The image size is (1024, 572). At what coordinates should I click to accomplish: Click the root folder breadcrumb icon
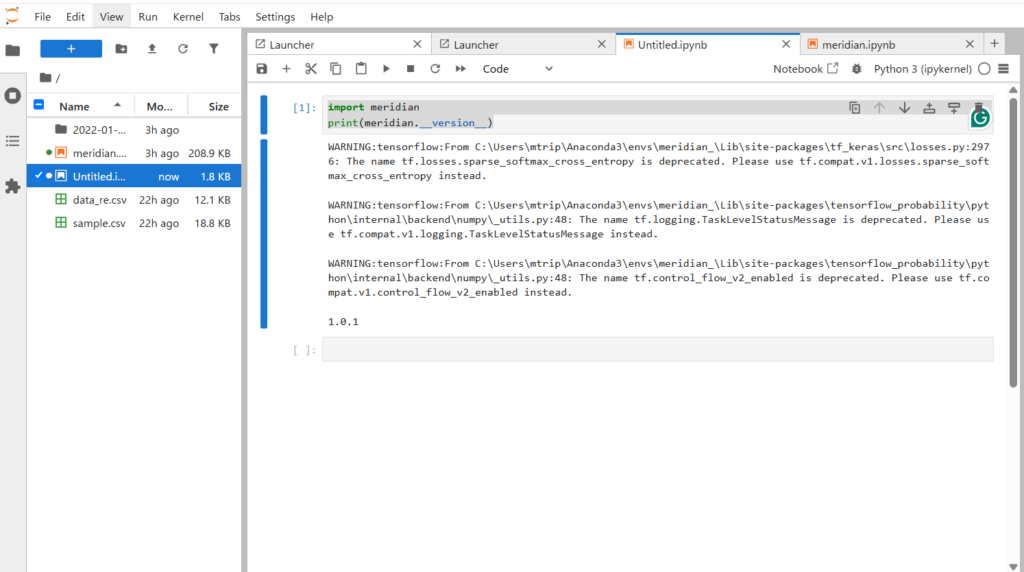45,78
